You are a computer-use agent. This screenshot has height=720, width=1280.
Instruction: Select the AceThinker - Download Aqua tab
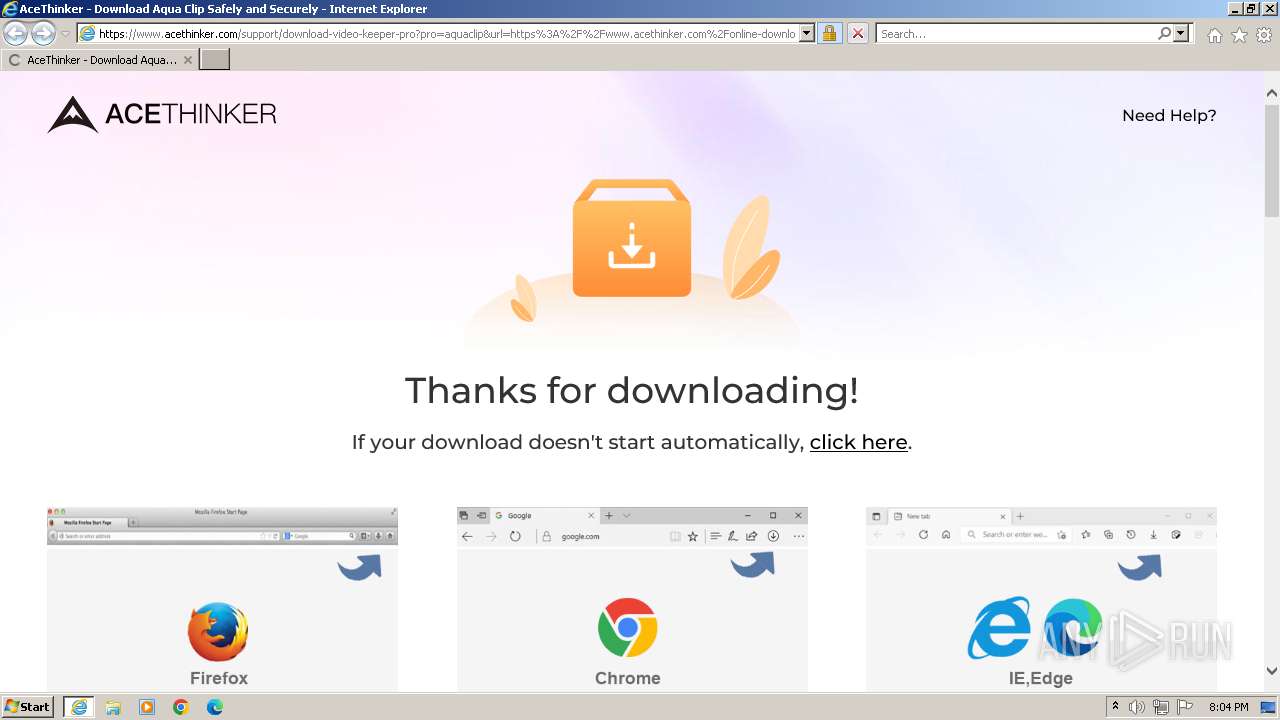click(100, 60)
